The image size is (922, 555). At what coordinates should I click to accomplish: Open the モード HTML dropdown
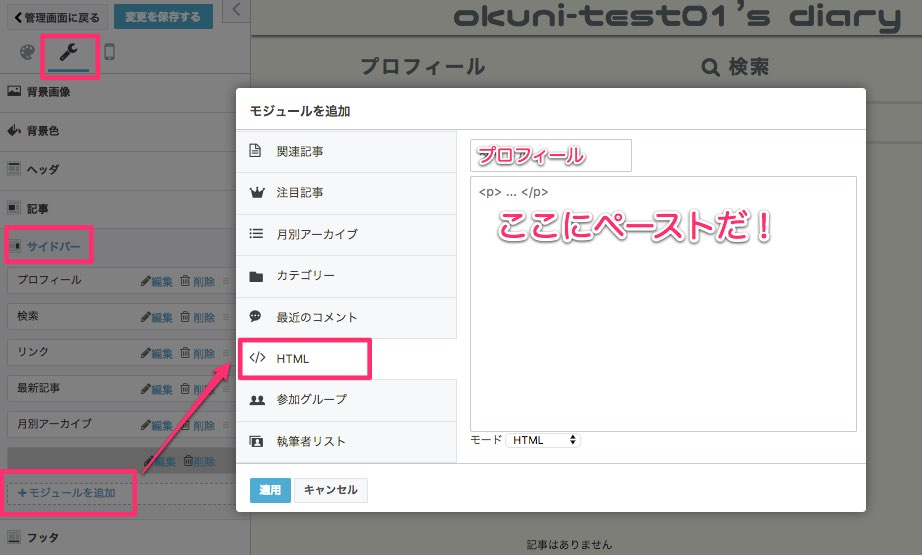click(543, 440)
